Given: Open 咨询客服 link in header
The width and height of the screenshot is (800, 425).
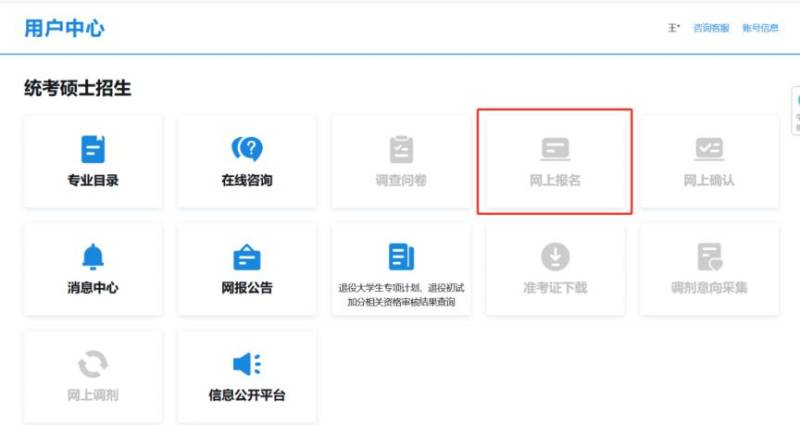Looking at the screenshot, I should pyautogui.click(x=711, y=28).
